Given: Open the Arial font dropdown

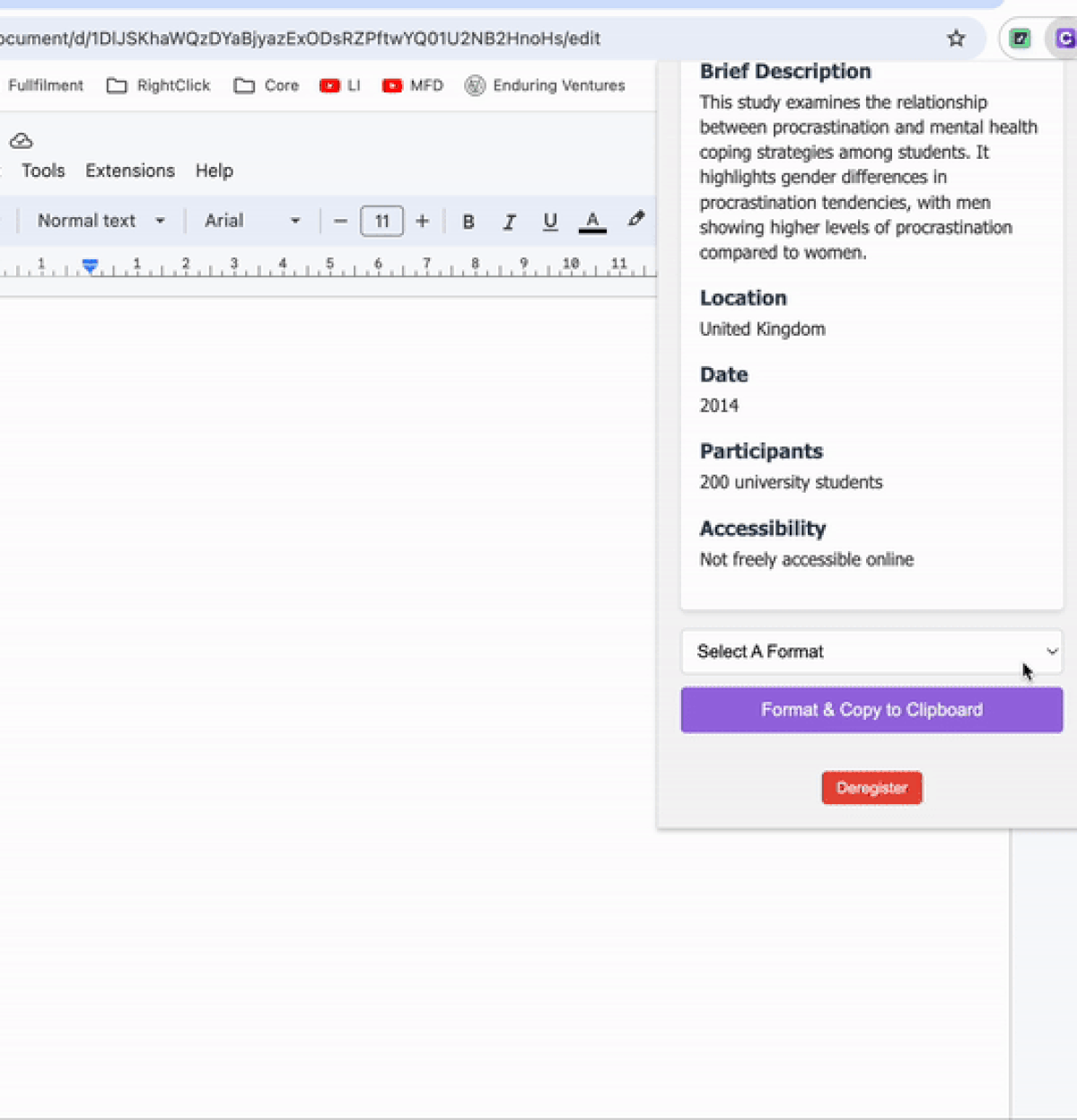Looking at the screenshot, I should (x=251, y=221).
